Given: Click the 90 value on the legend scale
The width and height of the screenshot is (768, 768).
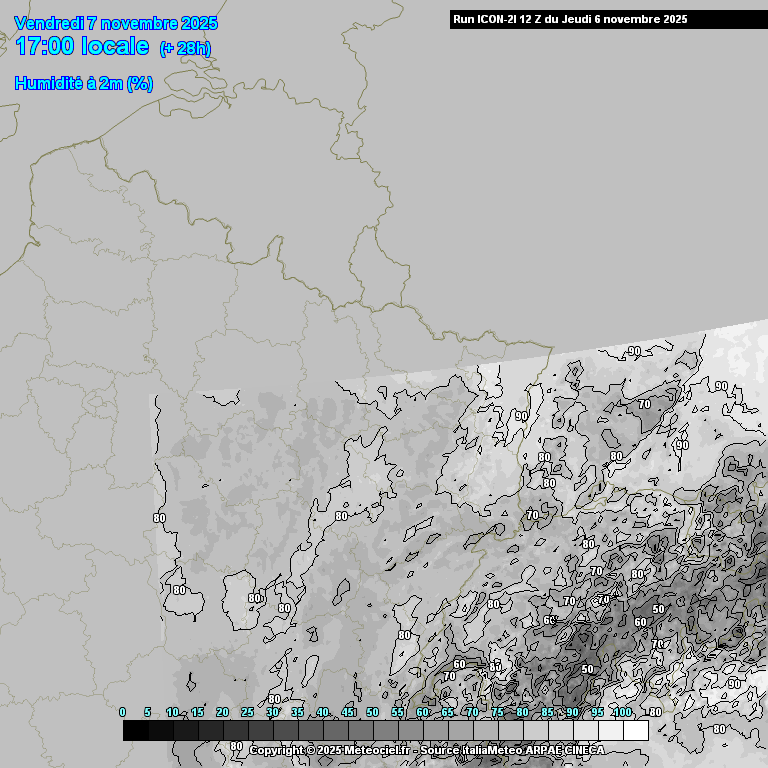Looking at the screenshot, I should pos(572,712).
